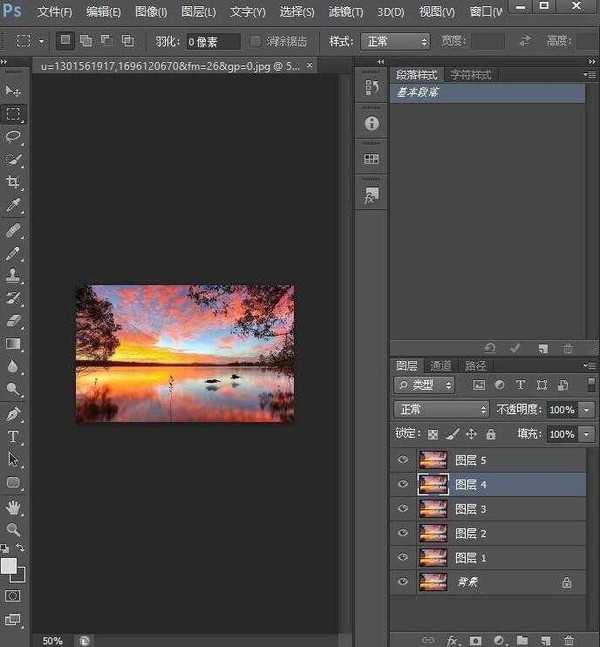Select the Lasso tool
Image resolution: width=600 pixels, height=647 pixels.
[x=14, y=136]
